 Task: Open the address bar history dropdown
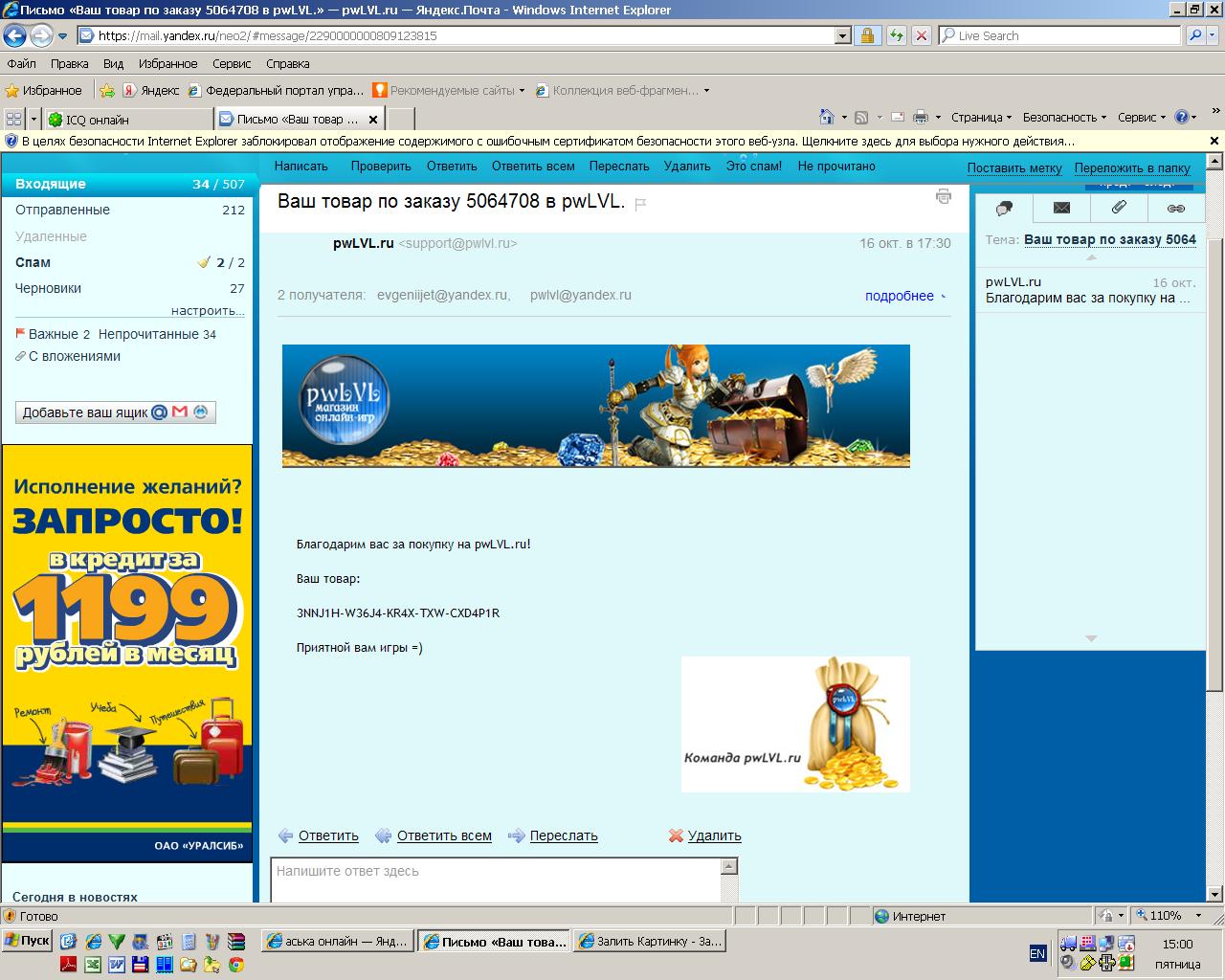coord(843,36)
